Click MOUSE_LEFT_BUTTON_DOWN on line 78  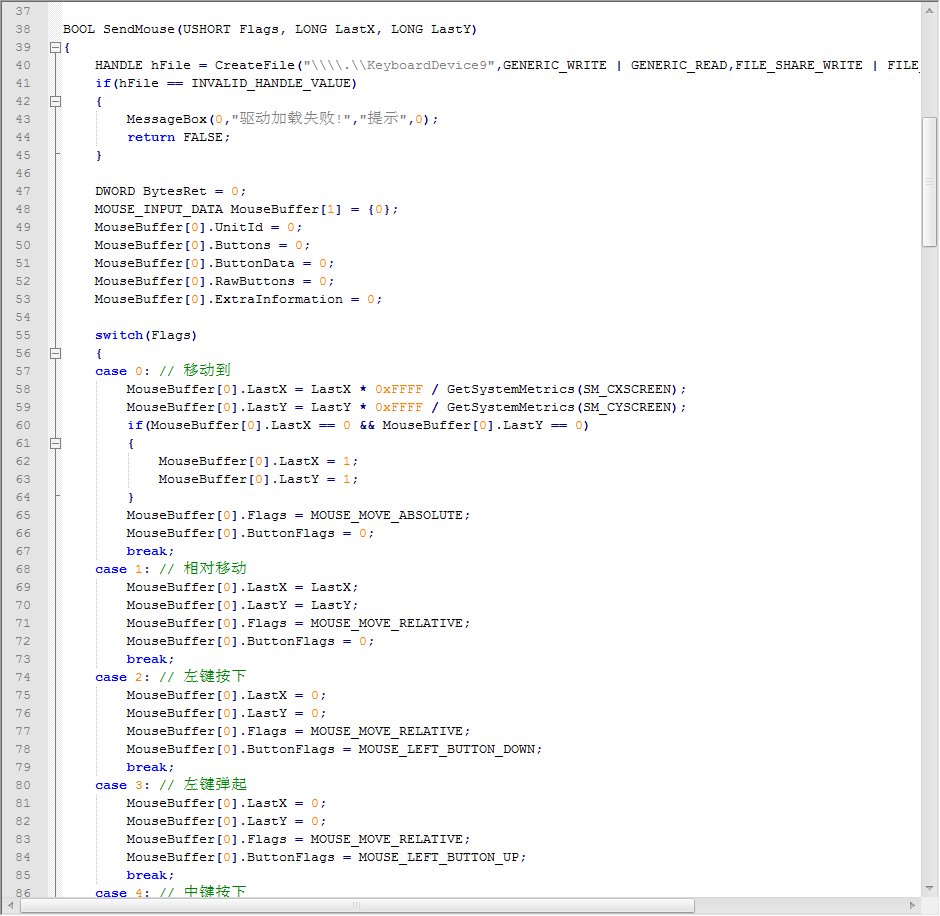point(450,750)
